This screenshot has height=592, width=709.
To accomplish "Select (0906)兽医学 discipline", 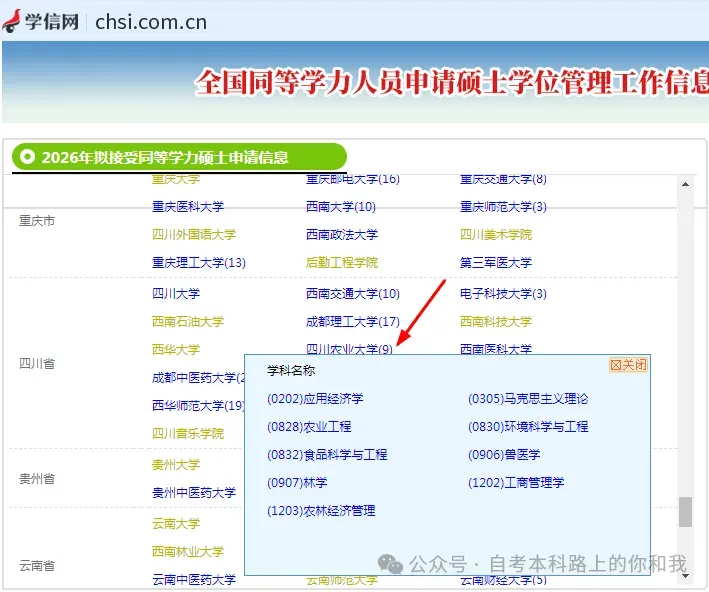I will pyautogui.click(x=504, y=455).
